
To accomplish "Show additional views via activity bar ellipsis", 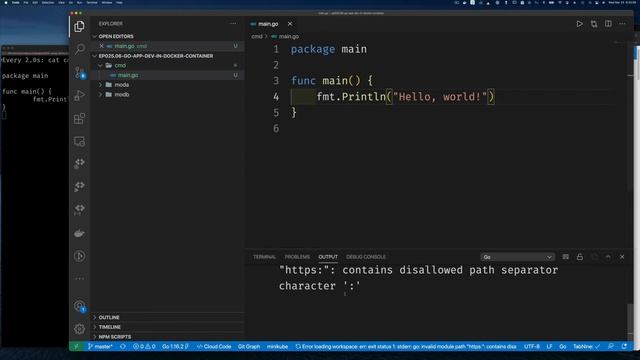I will [x=80, y=279].
